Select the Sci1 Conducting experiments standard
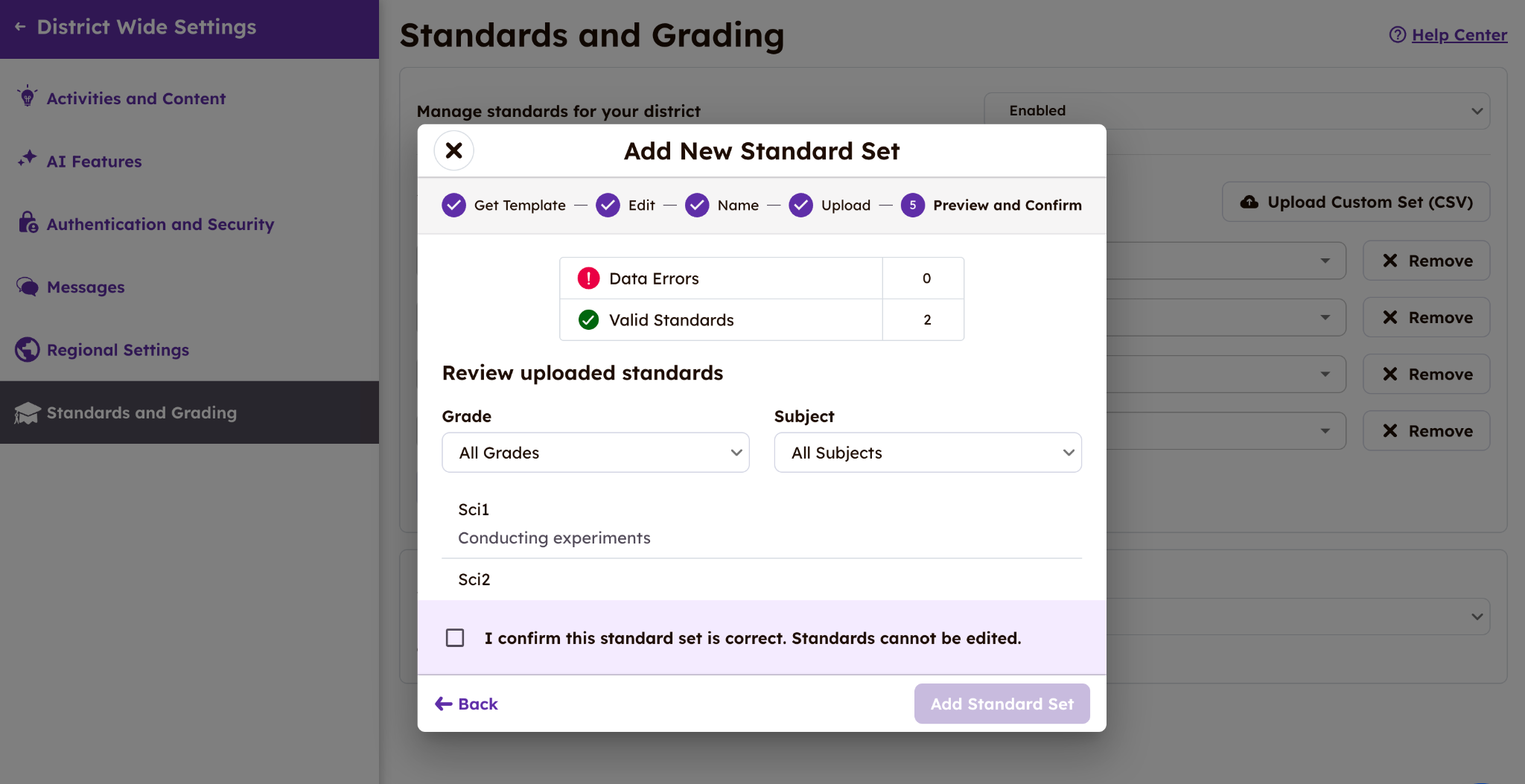The image size is (1525, 784). click(x=554, y=523)
